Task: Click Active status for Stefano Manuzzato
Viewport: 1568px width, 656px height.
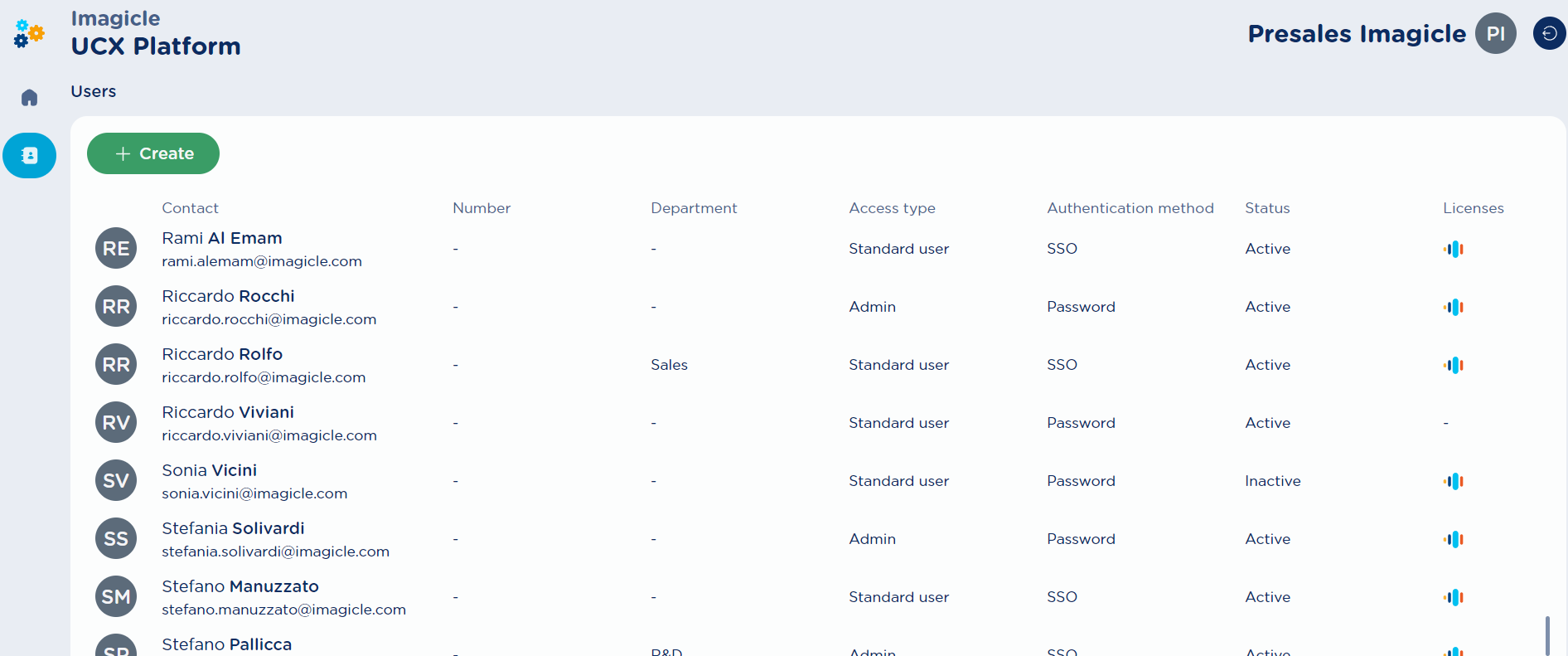Action: (1267, 597)
